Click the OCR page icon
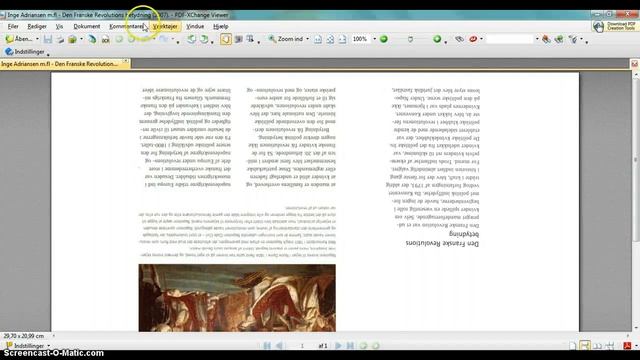640x360 pixels. tap(105, 39)
